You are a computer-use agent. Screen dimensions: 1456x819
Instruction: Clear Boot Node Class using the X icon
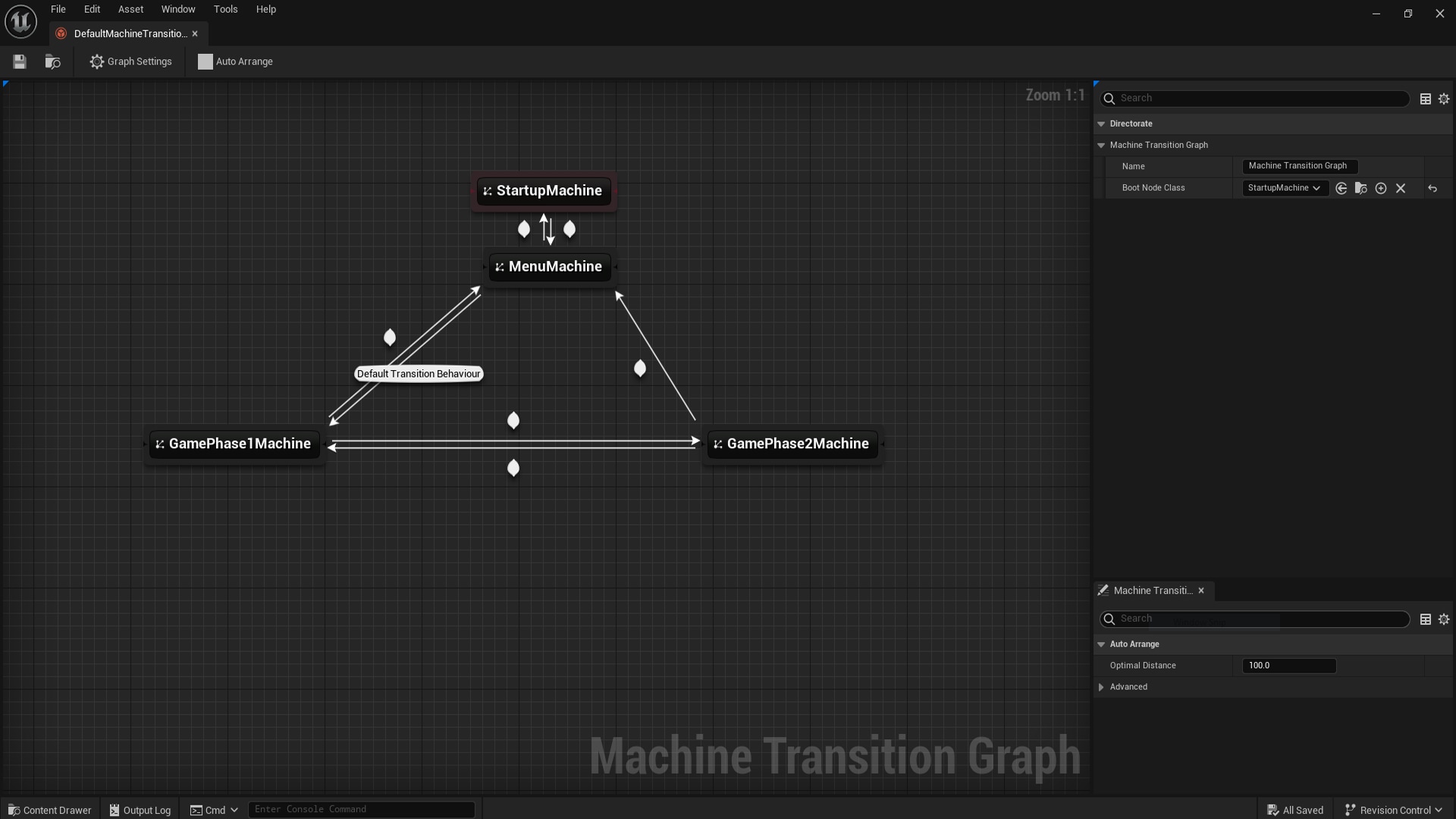click(1401, 188)
